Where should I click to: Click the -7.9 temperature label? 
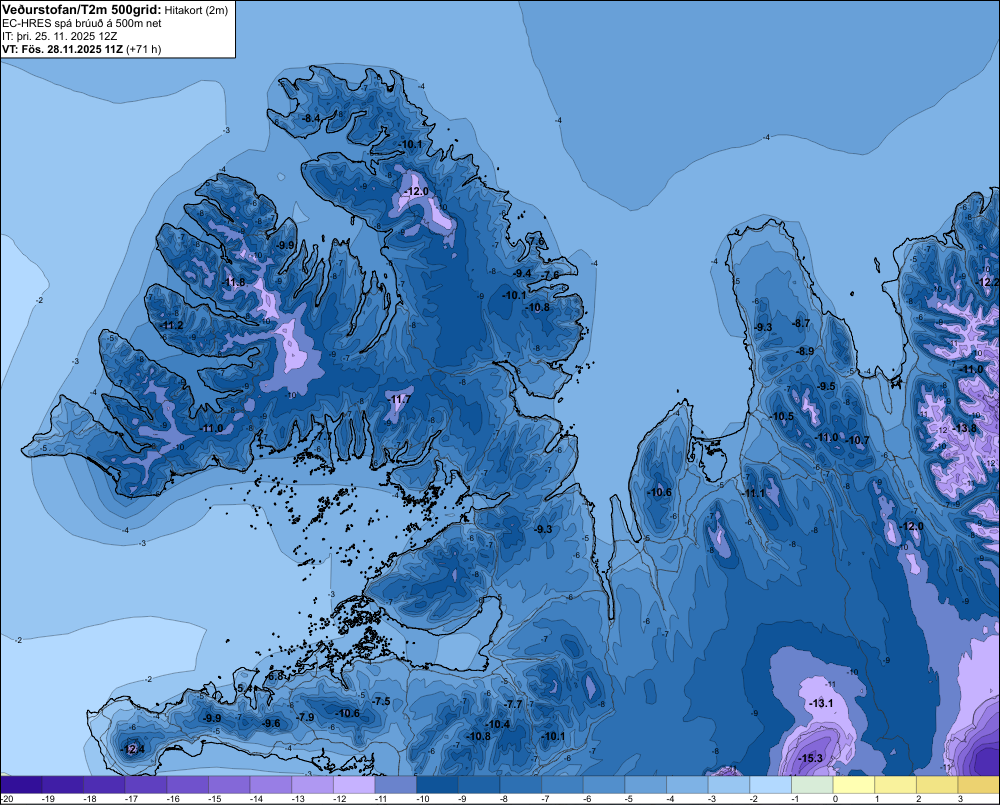(305, 717)
